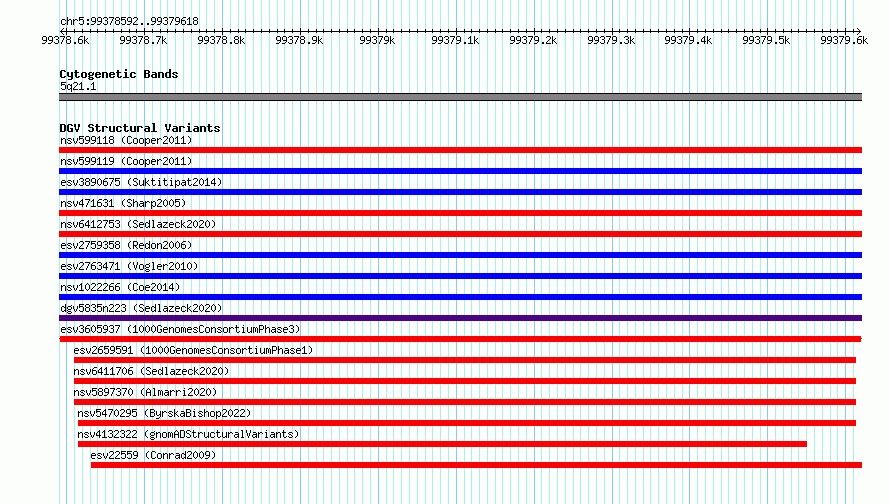Click the blue bar under esv2759358
This screenshot has width=890, height=504.
[x=460, y=255]
